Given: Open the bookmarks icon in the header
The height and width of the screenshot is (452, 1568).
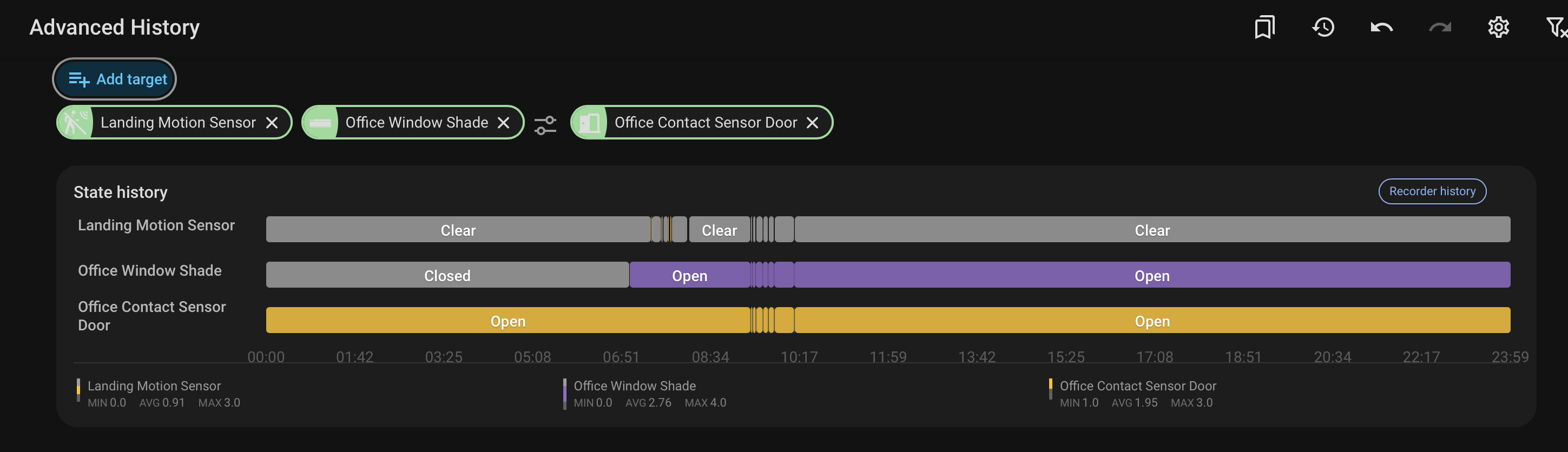Looking at the screenshot, I should (x=1265, y=28).
